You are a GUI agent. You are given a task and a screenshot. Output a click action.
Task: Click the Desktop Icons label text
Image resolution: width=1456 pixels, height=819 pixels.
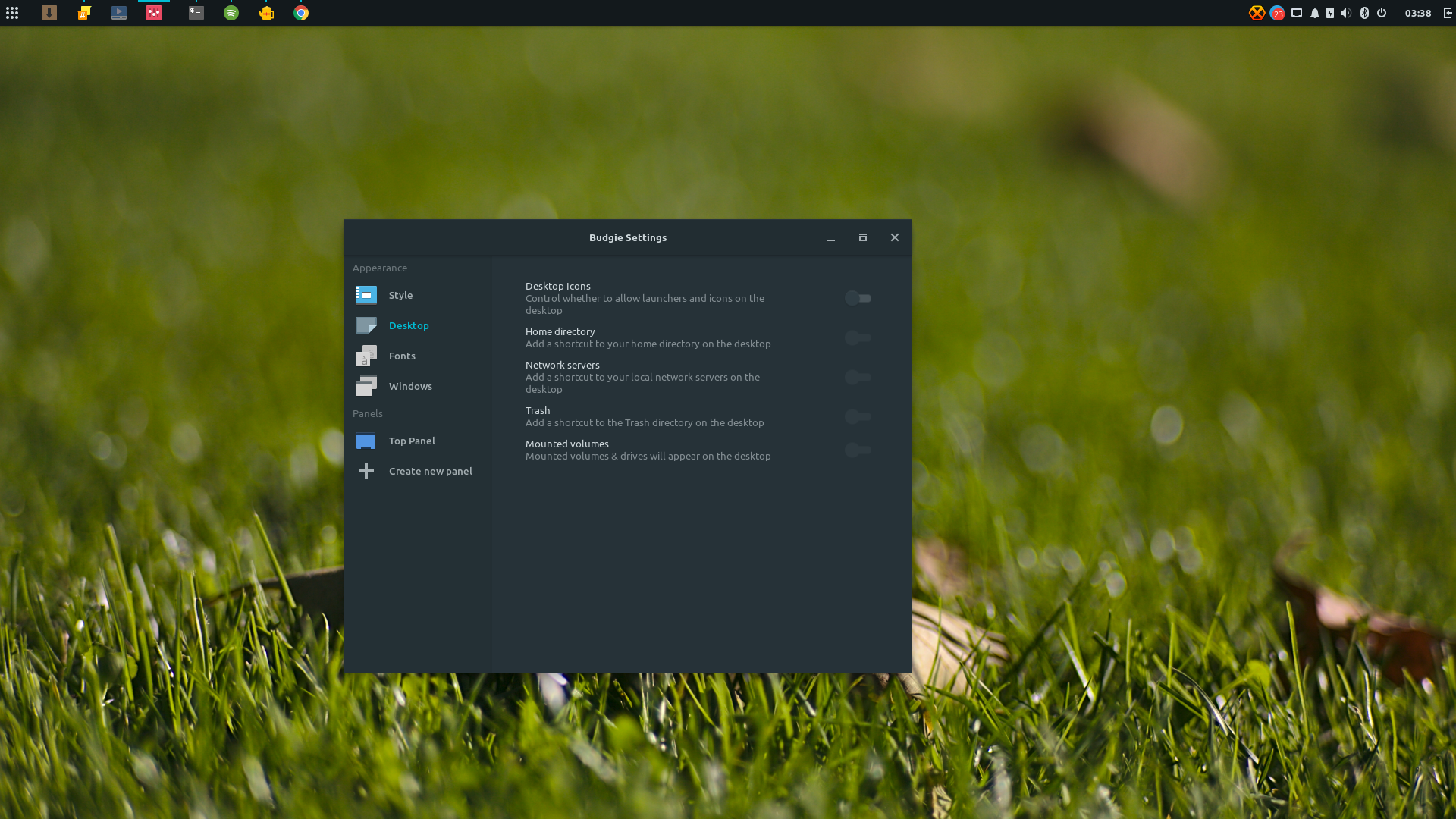tap(557, 286)
